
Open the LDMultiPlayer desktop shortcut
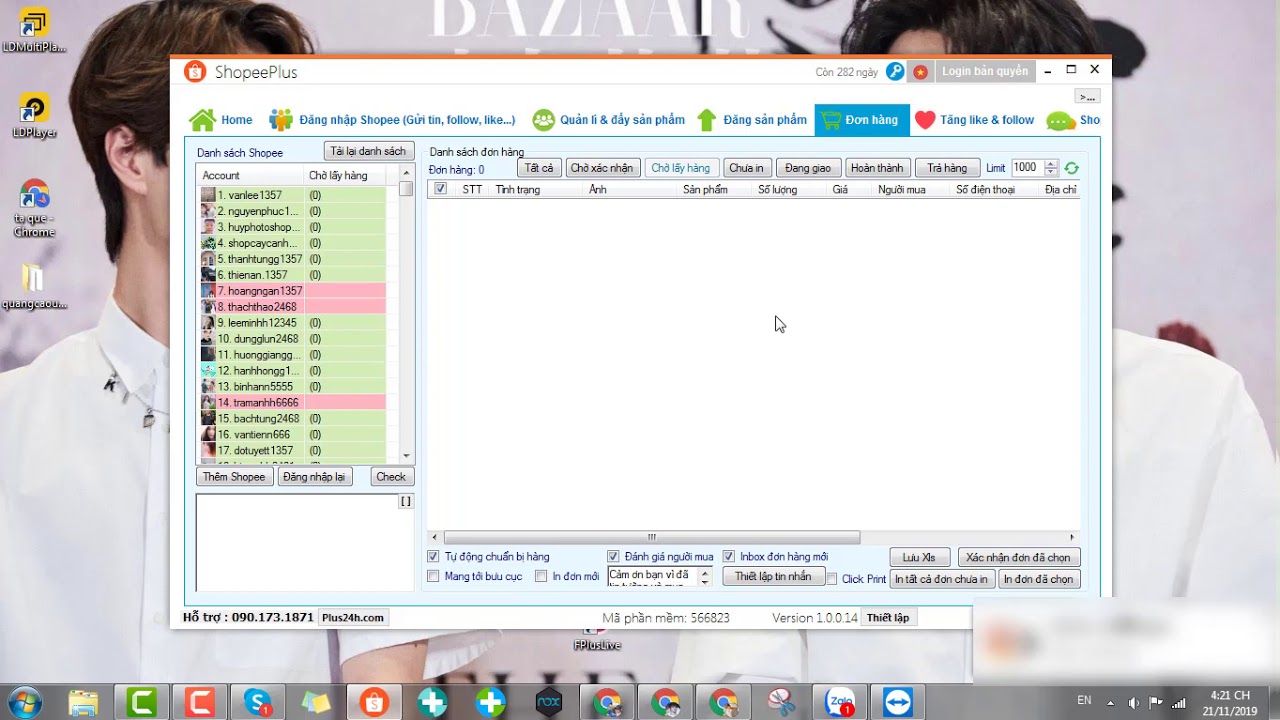[x=34, y=30]
